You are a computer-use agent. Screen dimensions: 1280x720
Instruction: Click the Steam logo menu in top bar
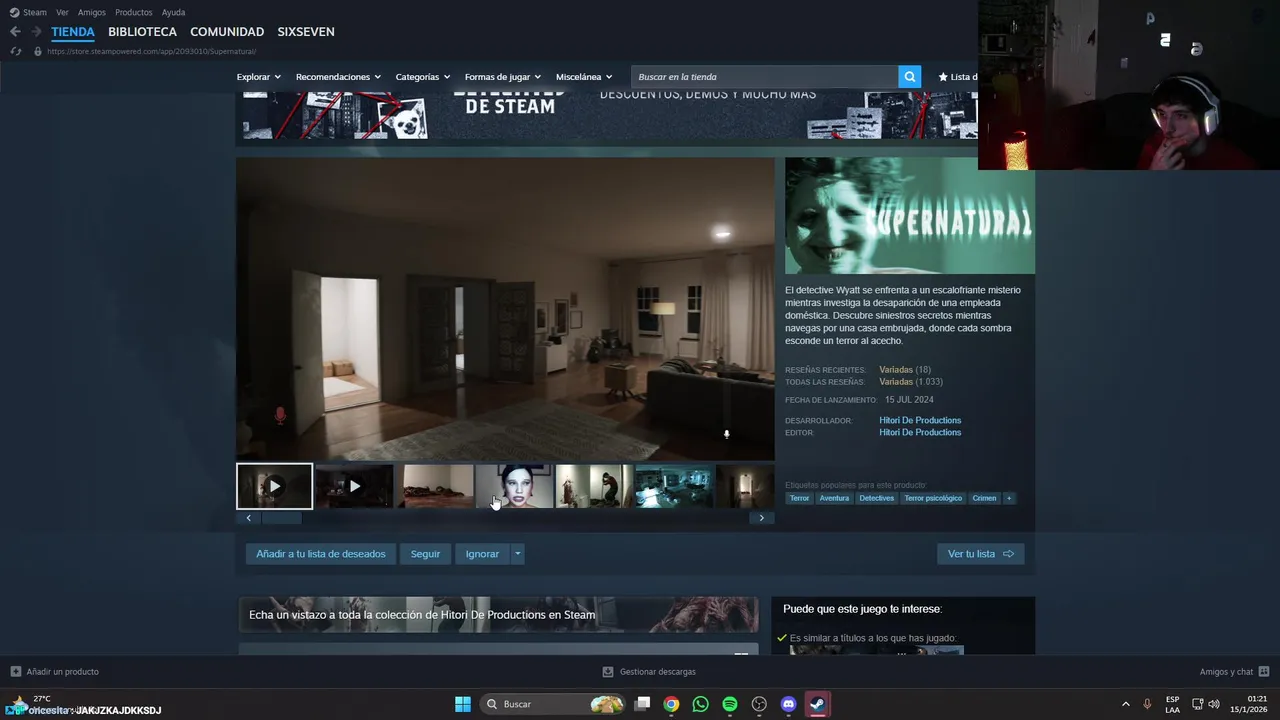(x=28, y=12)
